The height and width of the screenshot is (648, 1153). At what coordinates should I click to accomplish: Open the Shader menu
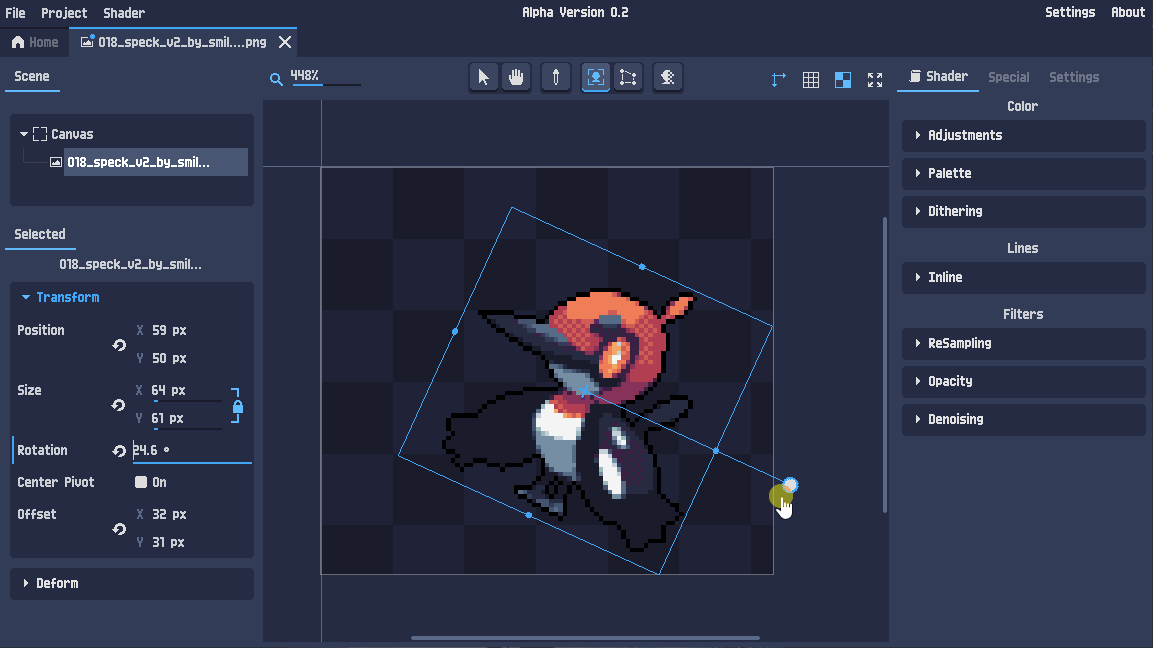coord(124,13)
